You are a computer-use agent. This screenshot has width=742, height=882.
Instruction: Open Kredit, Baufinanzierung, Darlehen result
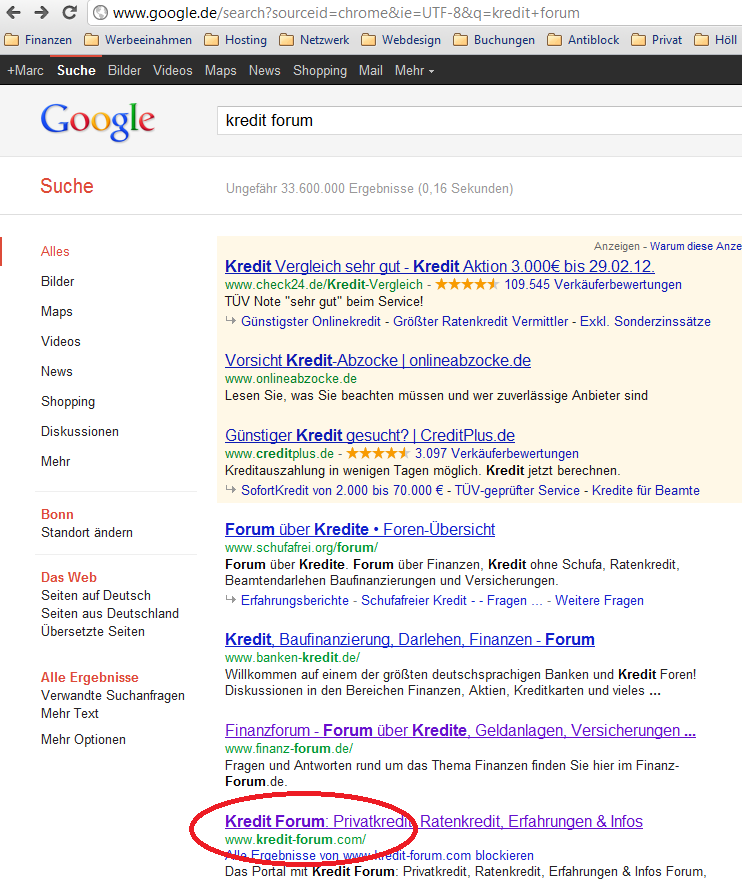click(410, 640)
